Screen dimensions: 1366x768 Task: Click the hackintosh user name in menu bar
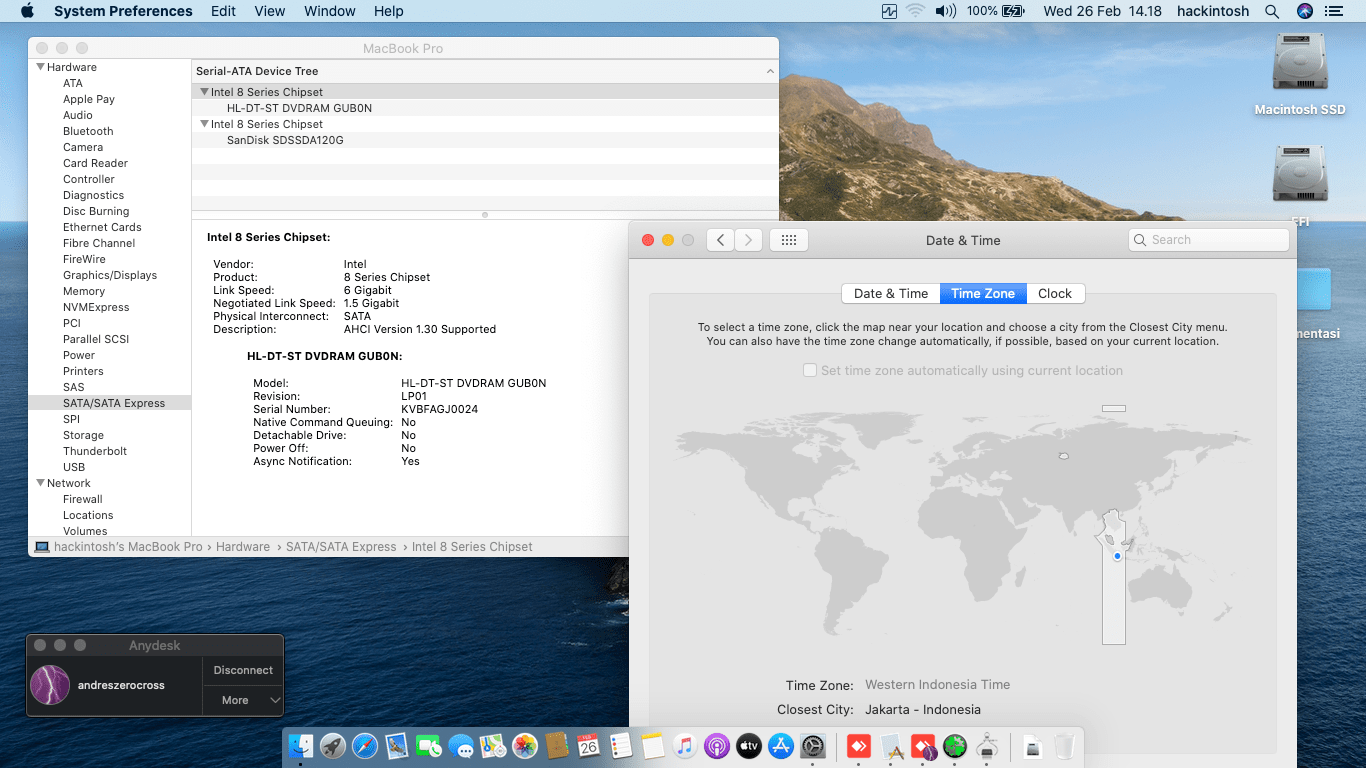click(x=1212, y=11)
